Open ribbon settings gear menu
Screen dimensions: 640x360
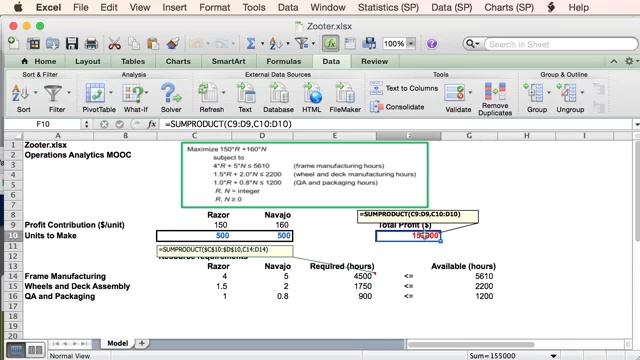point(630,61)
